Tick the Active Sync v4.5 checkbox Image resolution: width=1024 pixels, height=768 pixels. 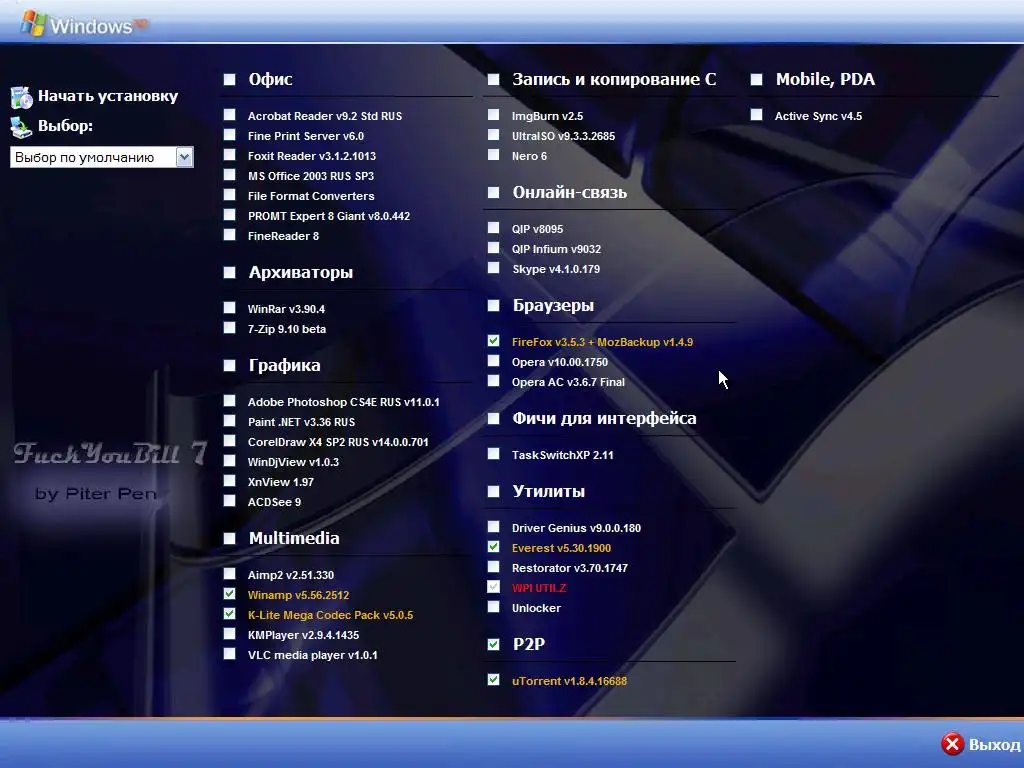coord(756,115)
